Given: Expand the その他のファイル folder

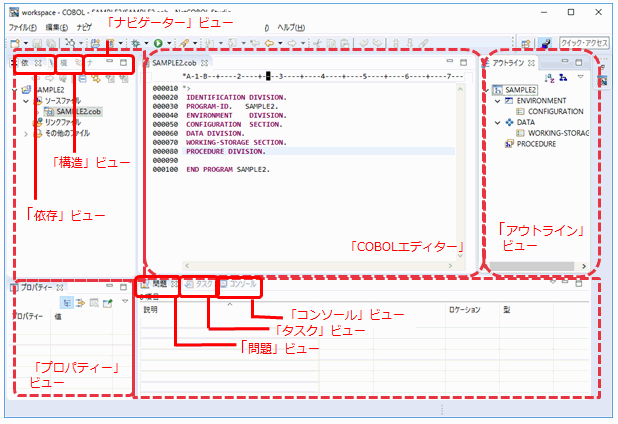Looking at the screenshot, I should (x=26, y=133).
